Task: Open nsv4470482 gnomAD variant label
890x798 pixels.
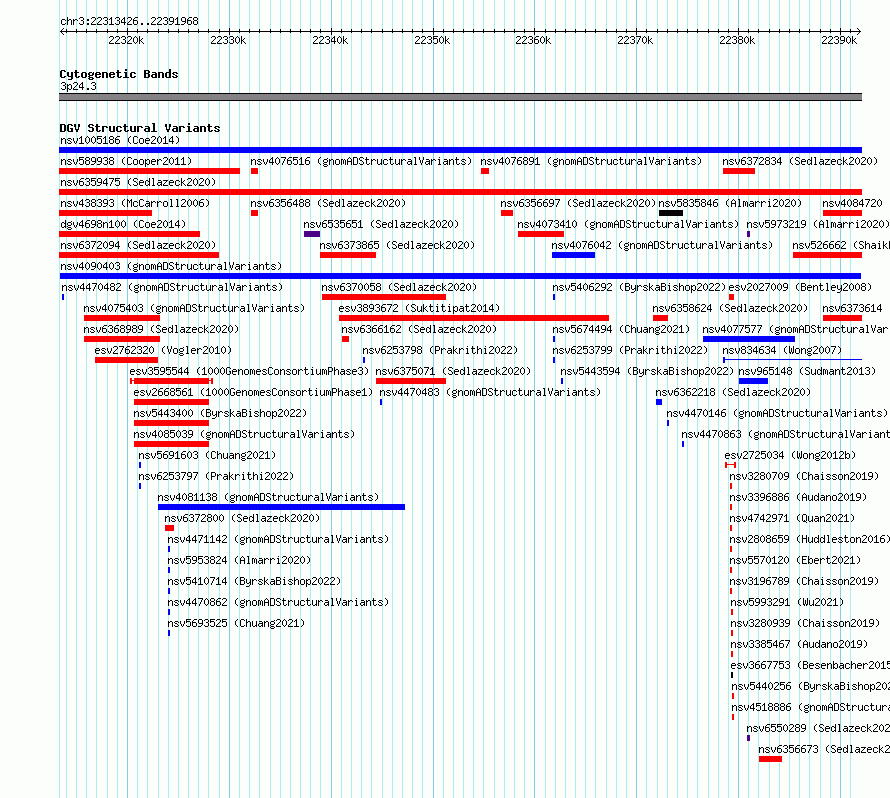Action: (x=172, y=287)
